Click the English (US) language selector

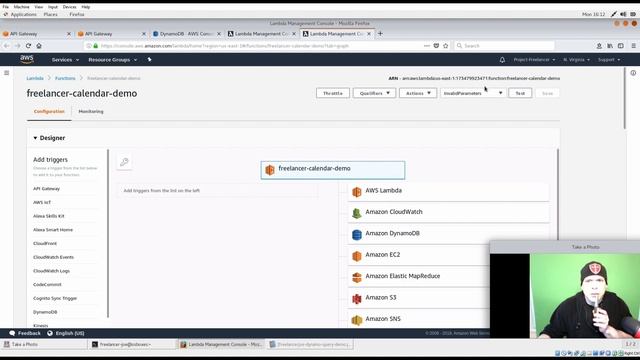[x=66, y=333]
